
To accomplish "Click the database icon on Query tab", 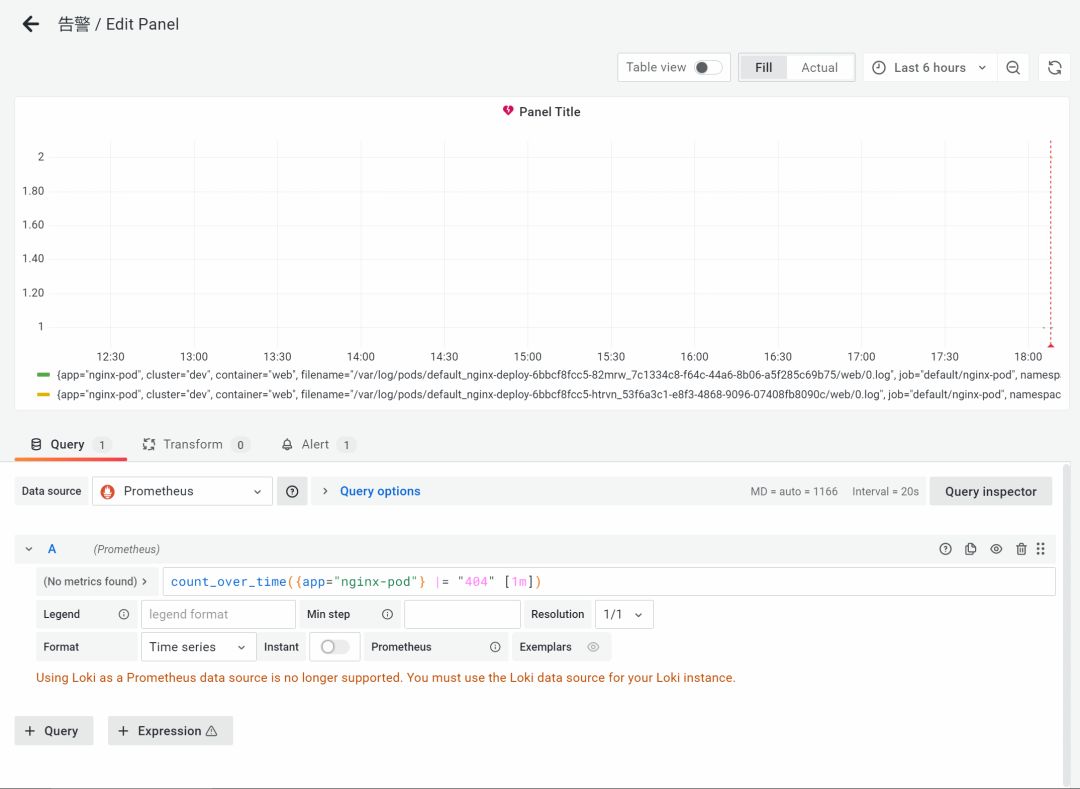I will (36, 445).
